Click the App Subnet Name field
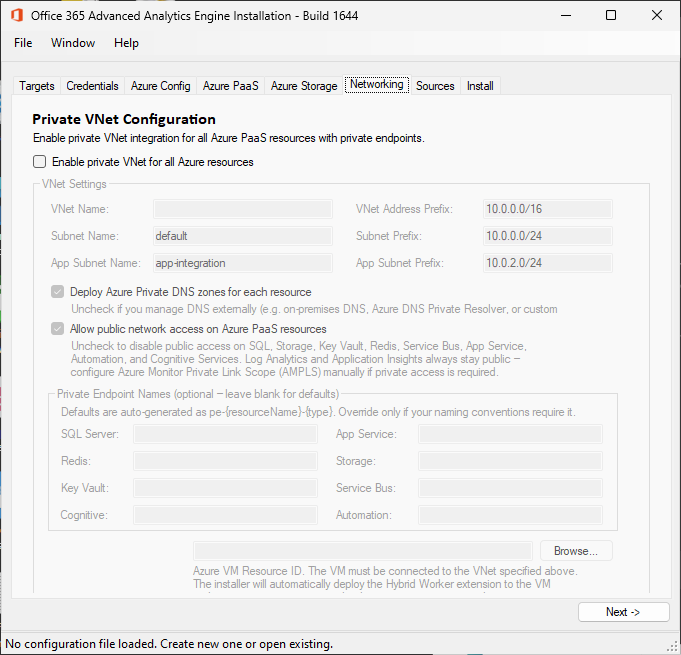681x655 pixels. (243, 263)
